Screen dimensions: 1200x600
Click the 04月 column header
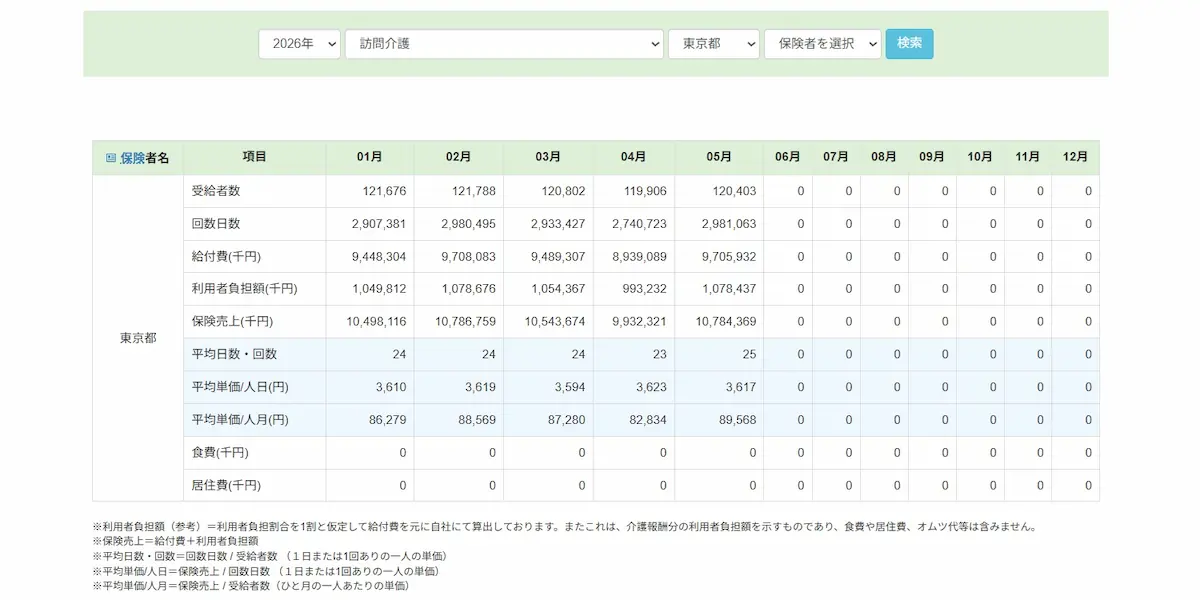[634, 157]
